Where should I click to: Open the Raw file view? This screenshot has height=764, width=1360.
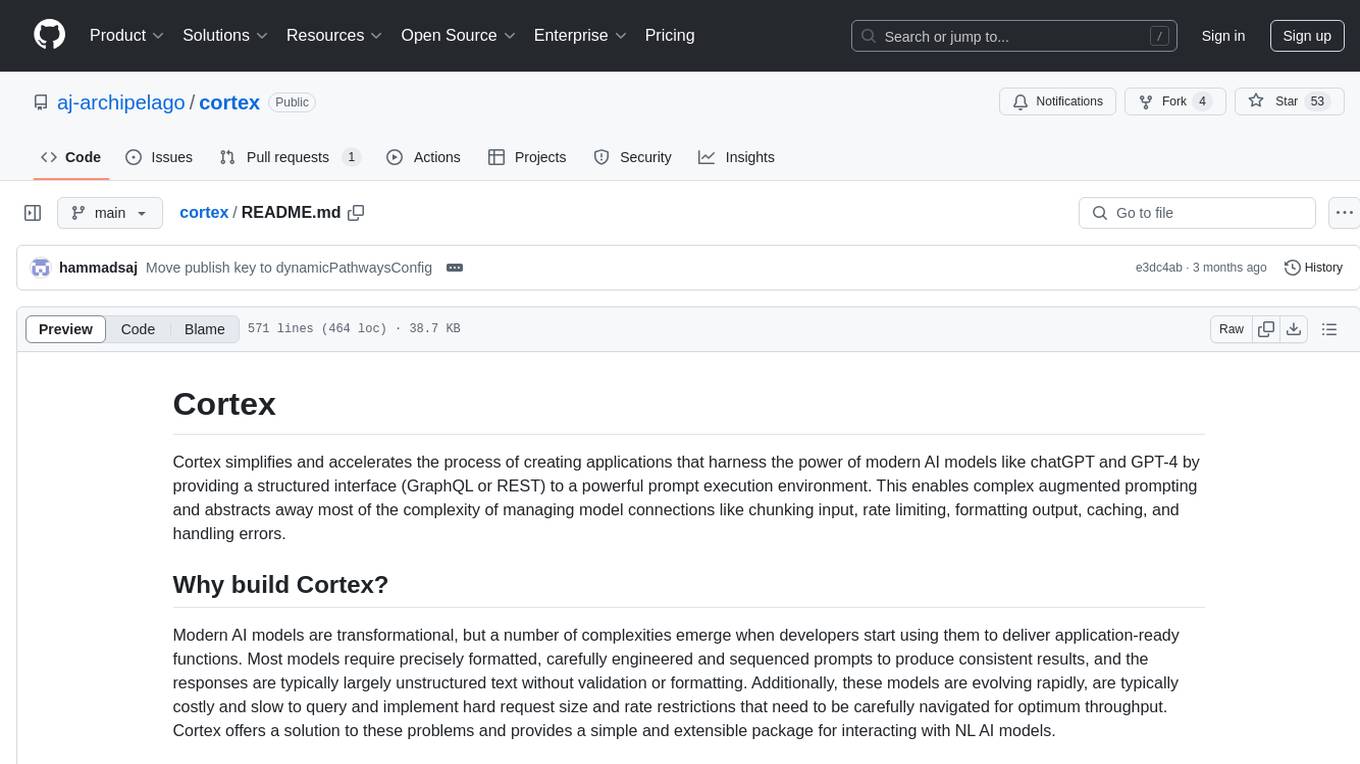[x=1231, y=329]
